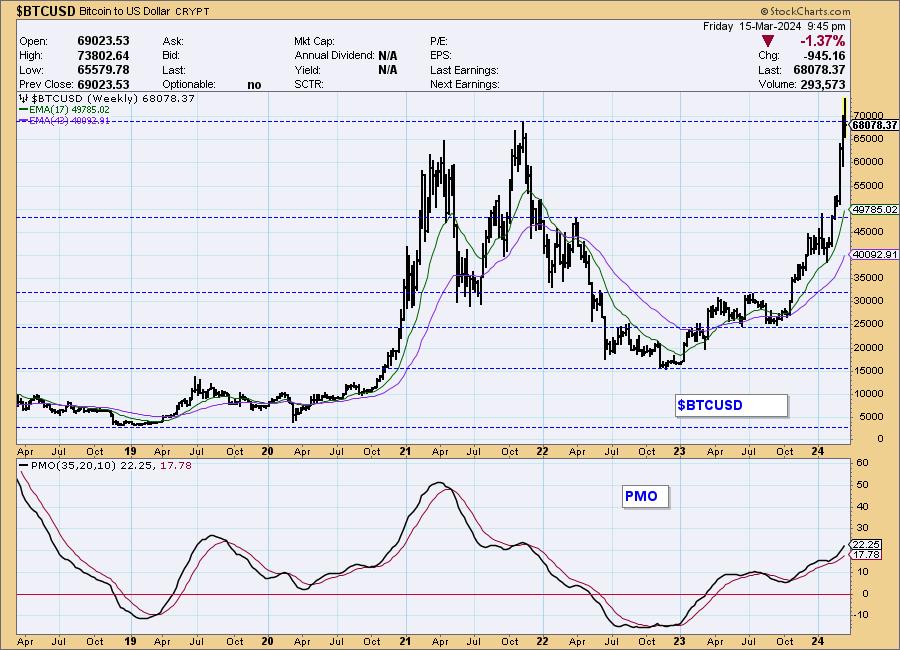Click the Last value 68078.37 in header

(819, 70)
